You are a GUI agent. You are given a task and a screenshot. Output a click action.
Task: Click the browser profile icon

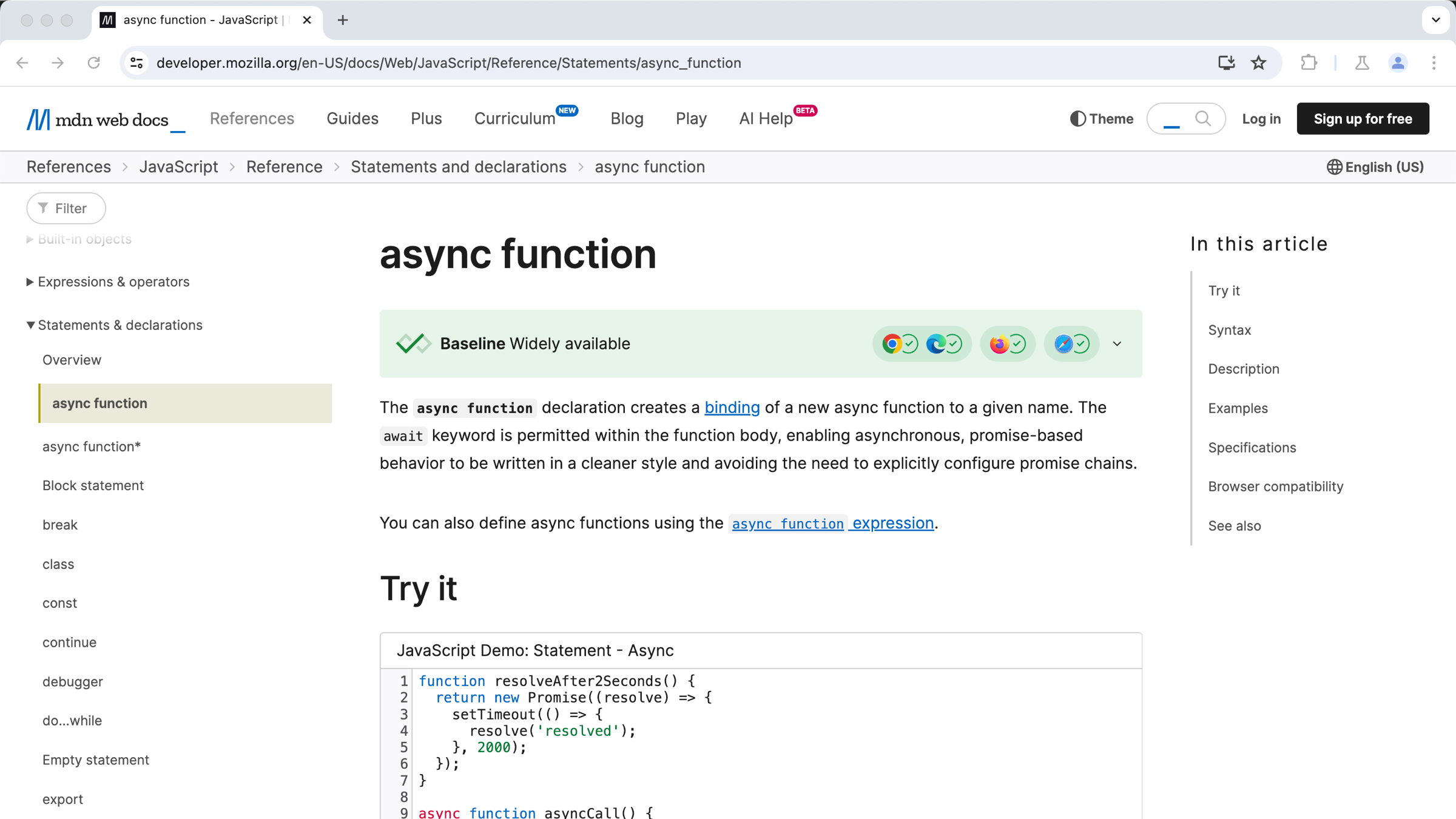tap(1398, 63)
